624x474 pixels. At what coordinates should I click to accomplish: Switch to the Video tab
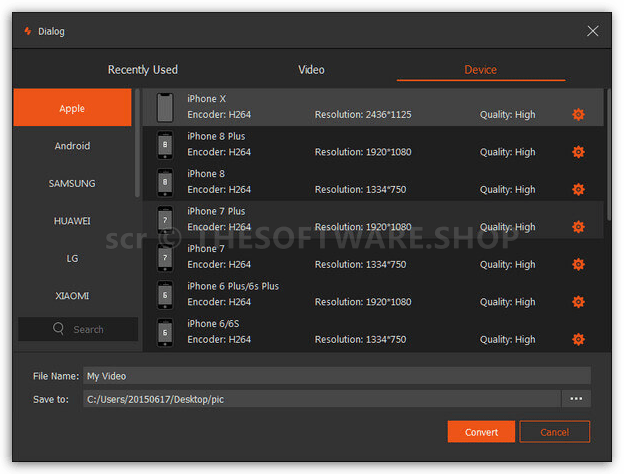pos(311,70)
